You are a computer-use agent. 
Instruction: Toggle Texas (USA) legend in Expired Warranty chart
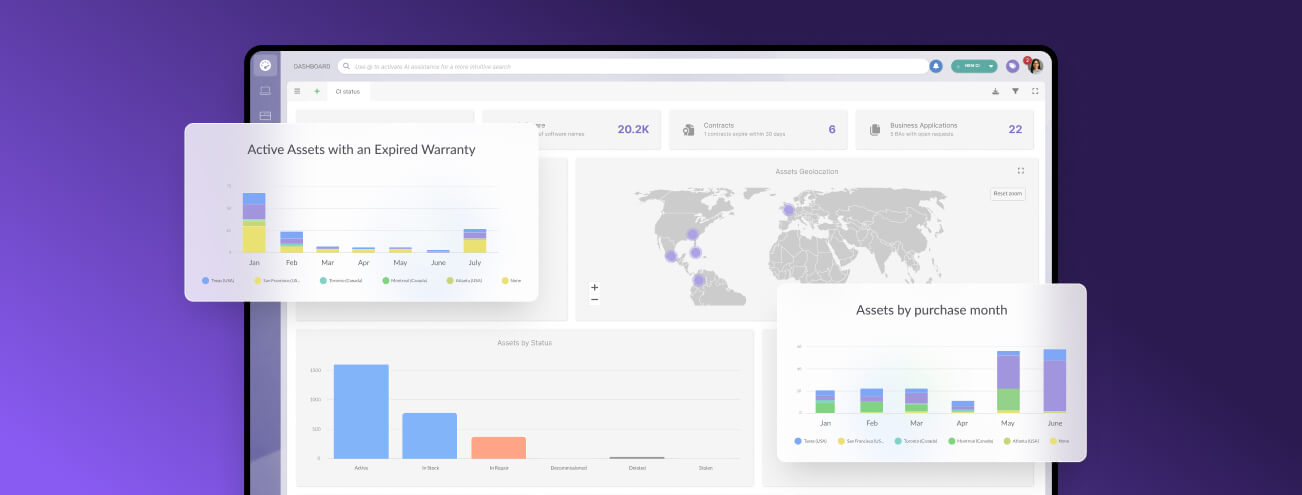pyautogui.click(x=219, y=281)
